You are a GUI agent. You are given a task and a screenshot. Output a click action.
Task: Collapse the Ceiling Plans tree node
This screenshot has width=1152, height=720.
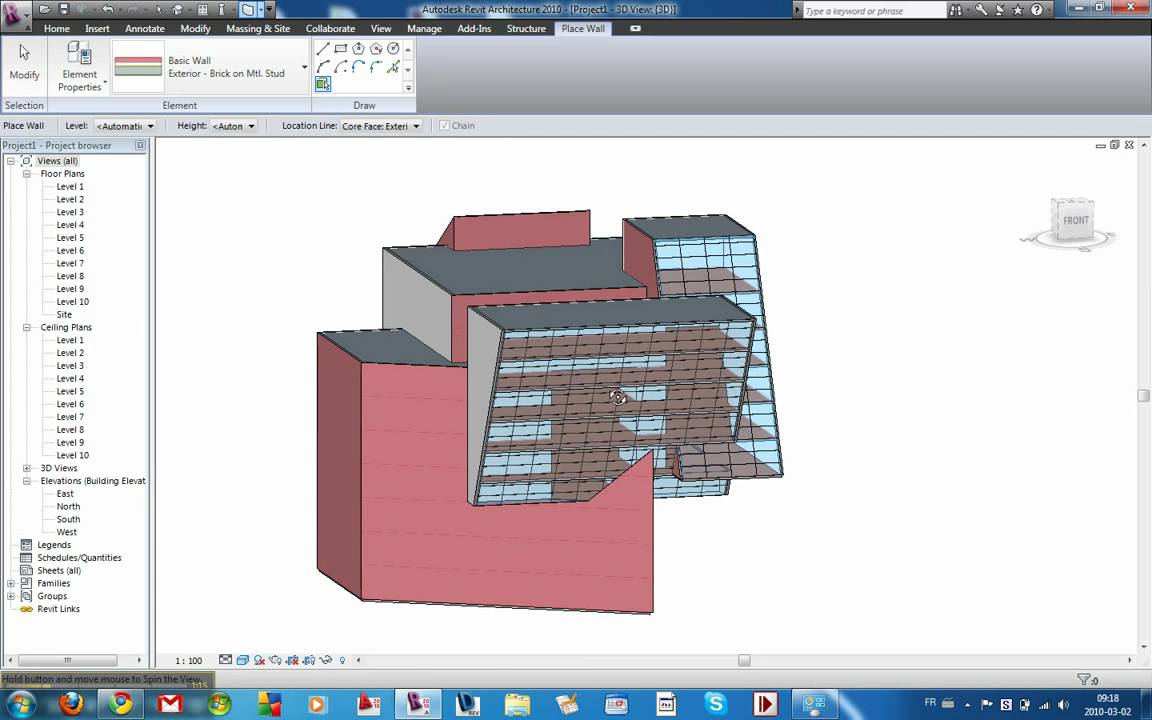(x=26, y=328)
